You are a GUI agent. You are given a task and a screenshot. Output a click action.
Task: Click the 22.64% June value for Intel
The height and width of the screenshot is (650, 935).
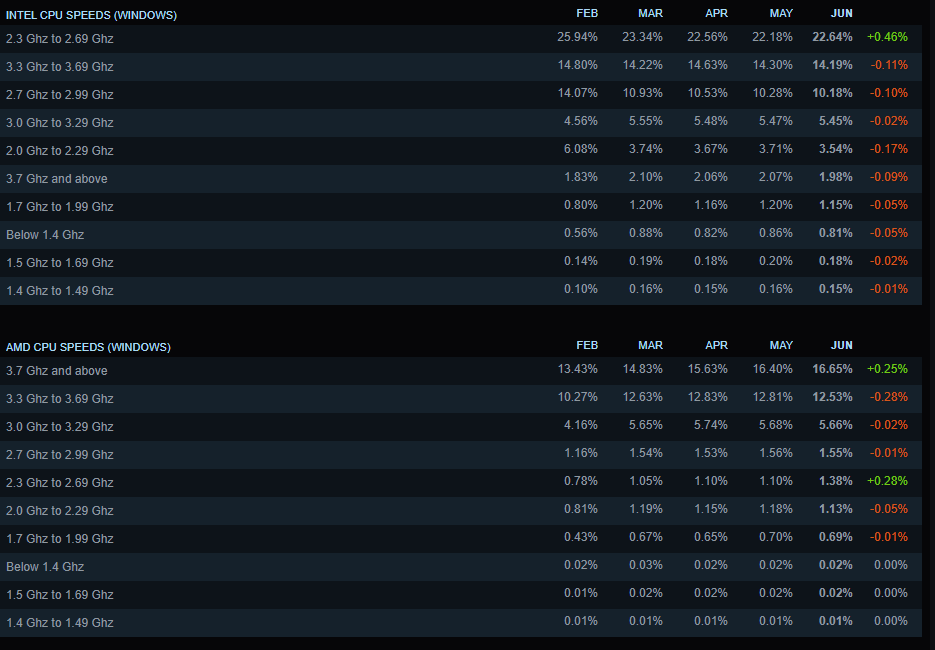[832, 37]
